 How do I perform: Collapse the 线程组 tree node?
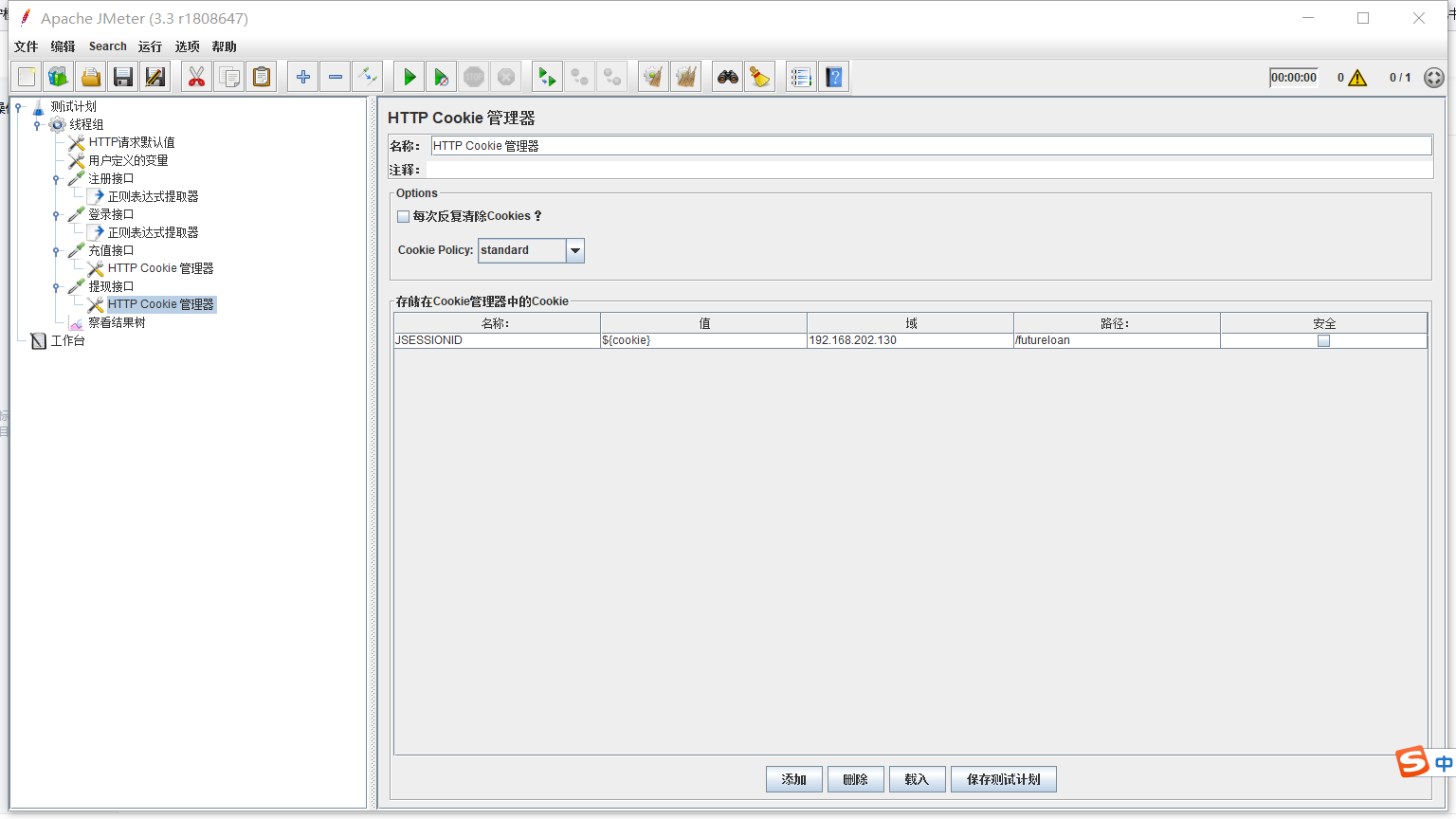[x=37, y=125]
